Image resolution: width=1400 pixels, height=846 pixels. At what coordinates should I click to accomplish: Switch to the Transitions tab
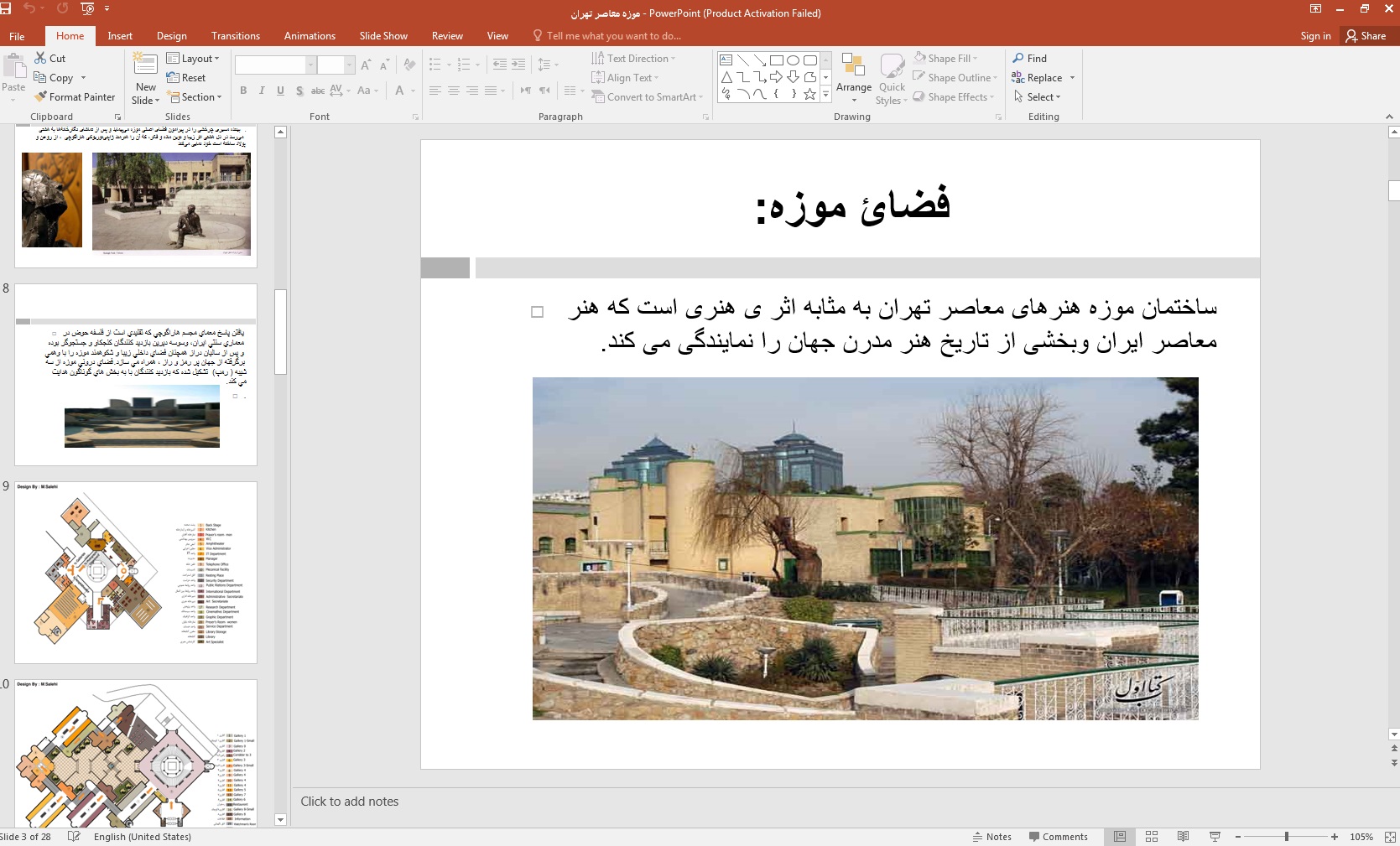click(235, 36)
